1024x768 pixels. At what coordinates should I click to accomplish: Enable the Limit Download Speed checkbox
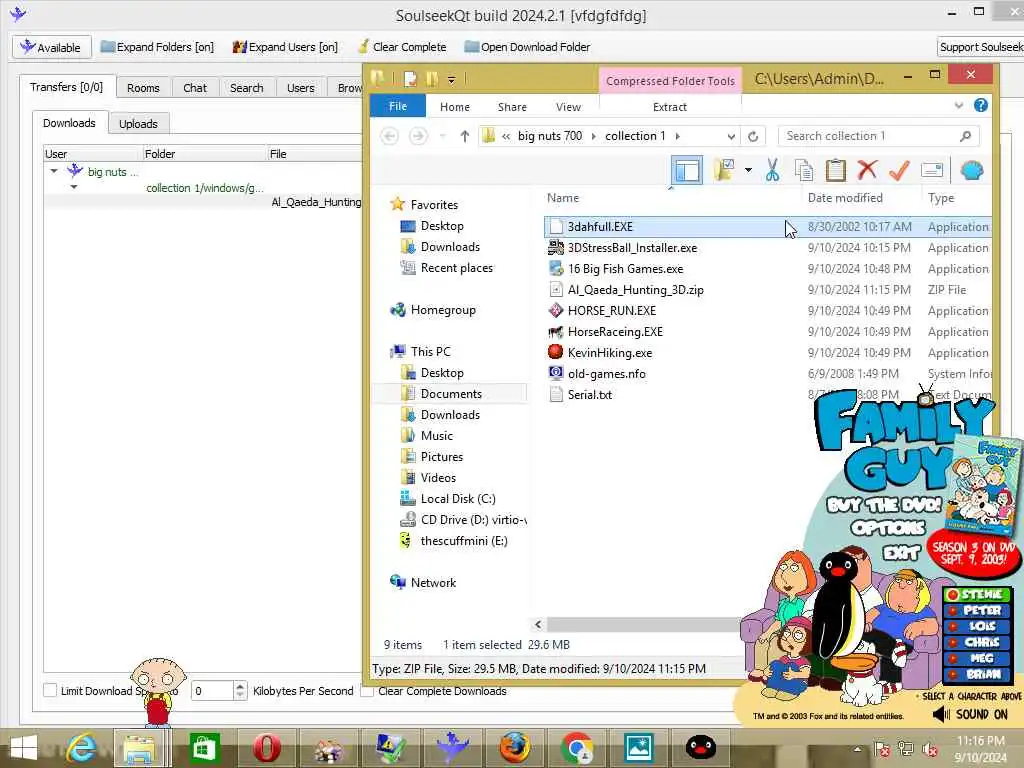(x=50, y=690)
